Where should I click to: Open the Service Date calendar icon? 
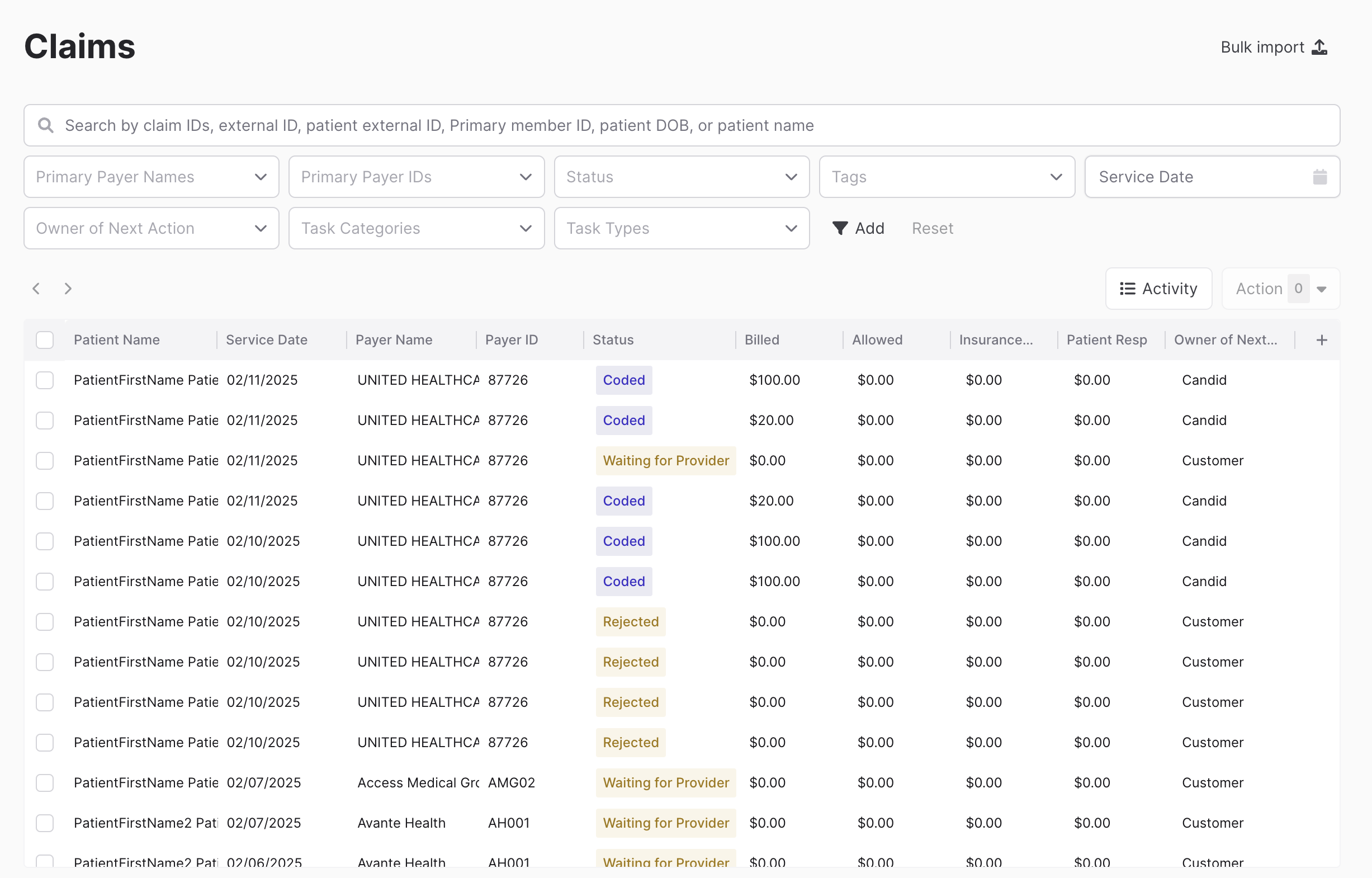[1319, 177]
